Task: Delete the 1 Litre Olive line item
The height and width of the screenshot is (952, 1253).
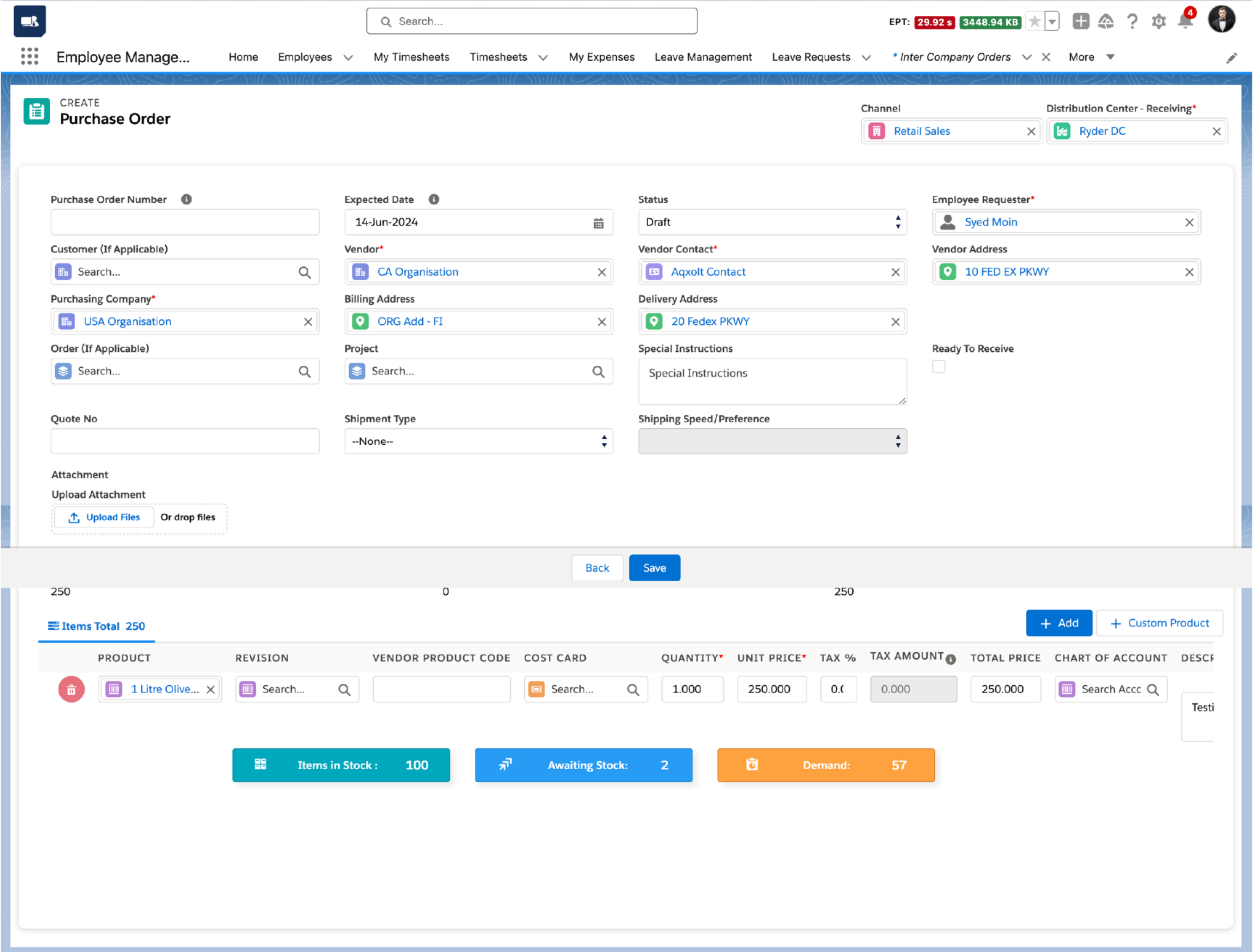Action: [72, 690]
